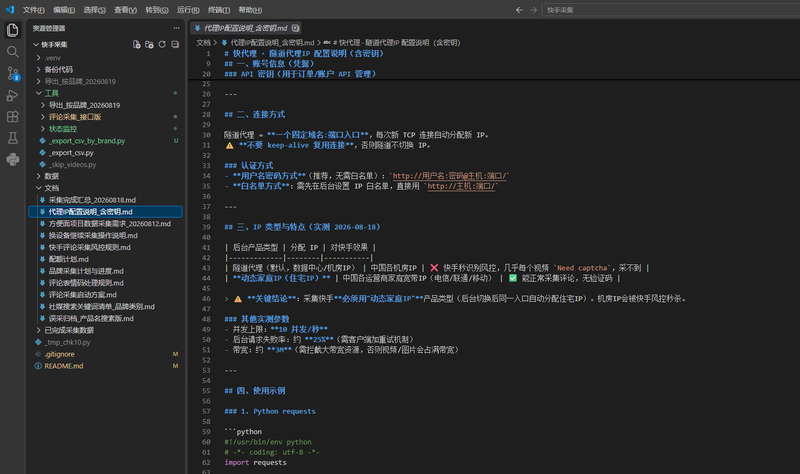Viewport: 800px width, 474px height.
Task: Open the Run and Debug view
Action: [13, 95]
